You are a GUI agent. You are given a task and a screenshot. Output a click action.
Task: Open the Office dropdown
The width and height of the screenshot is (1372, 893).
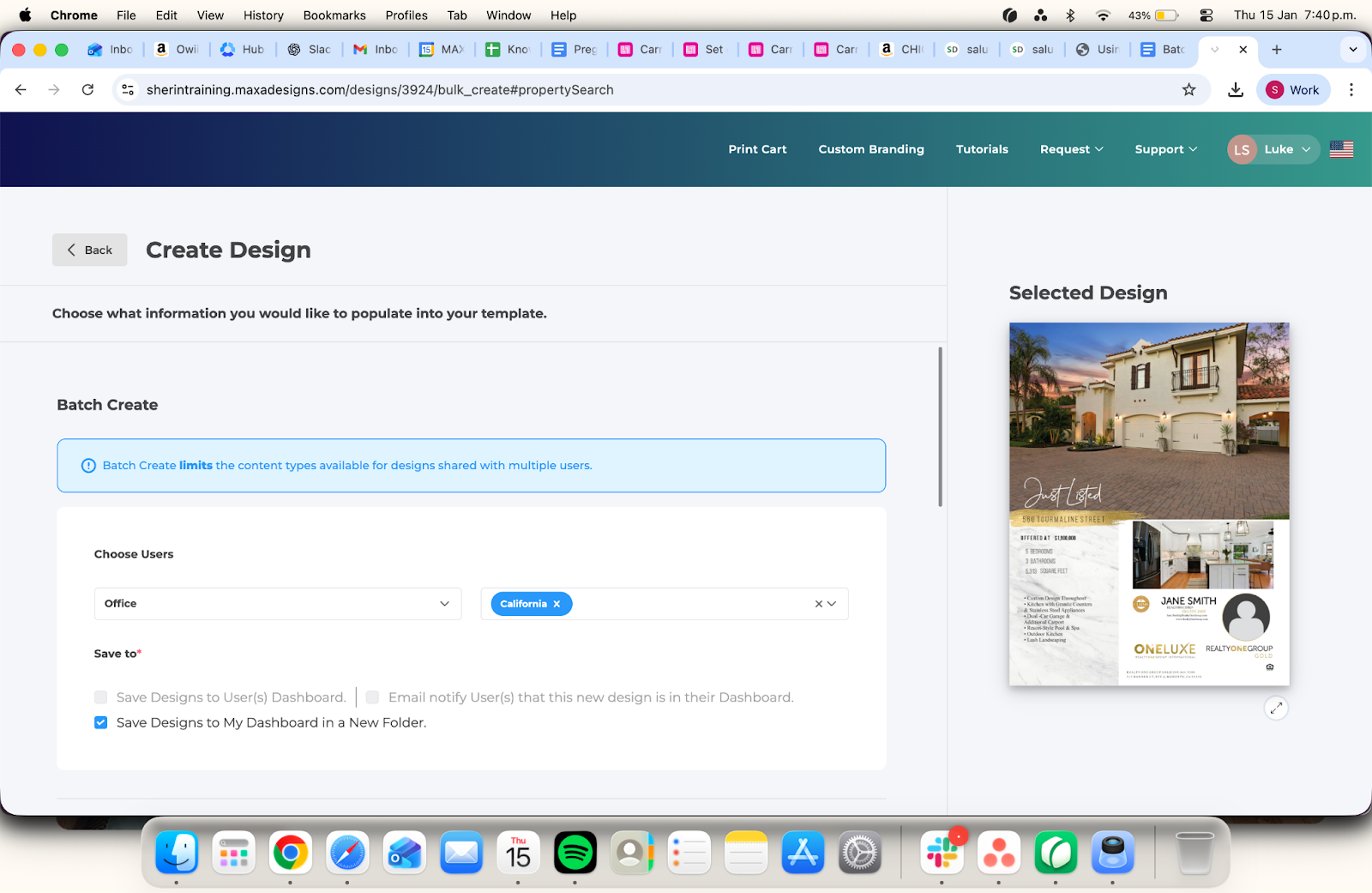coord(277,604)
